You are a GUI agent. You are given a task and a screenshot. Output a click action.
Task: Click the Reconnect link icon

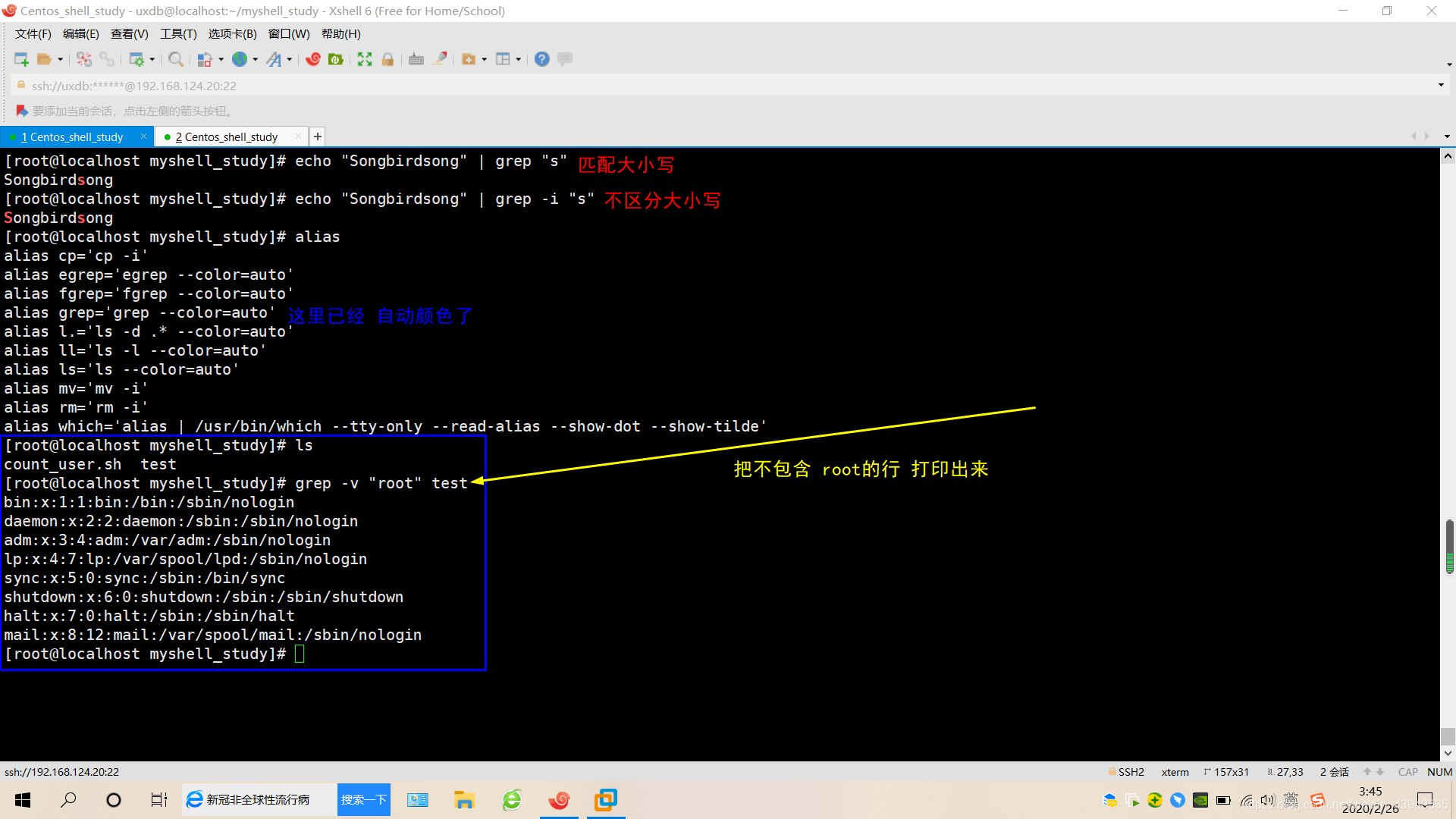[x=107, y=59]
